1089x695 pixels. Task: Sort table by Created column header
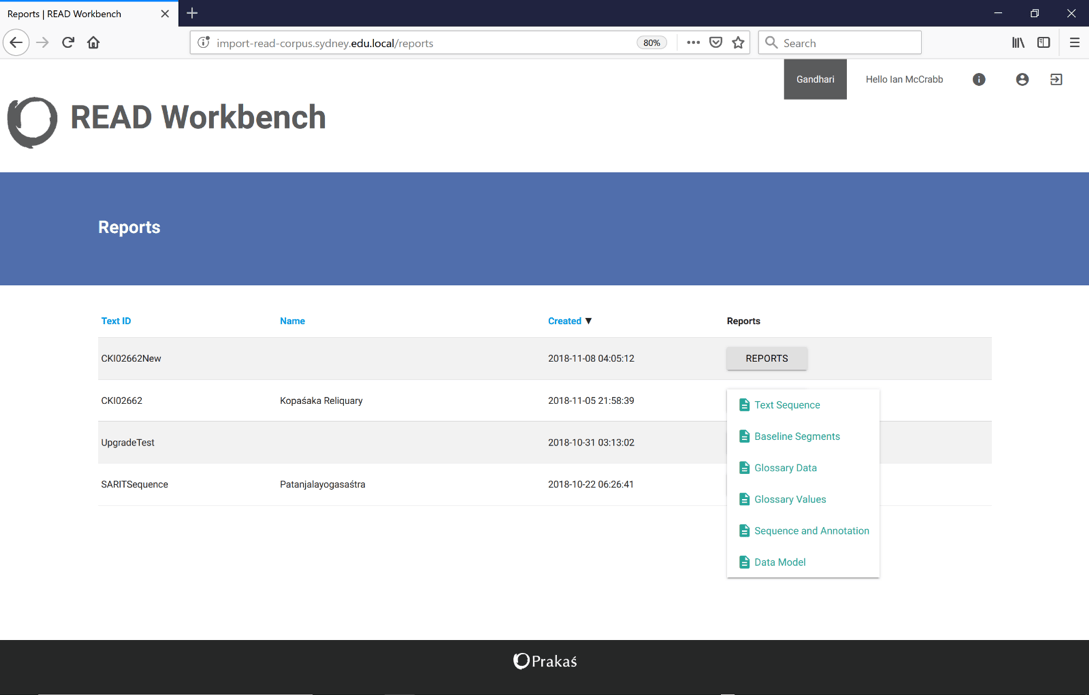point(565,321)
